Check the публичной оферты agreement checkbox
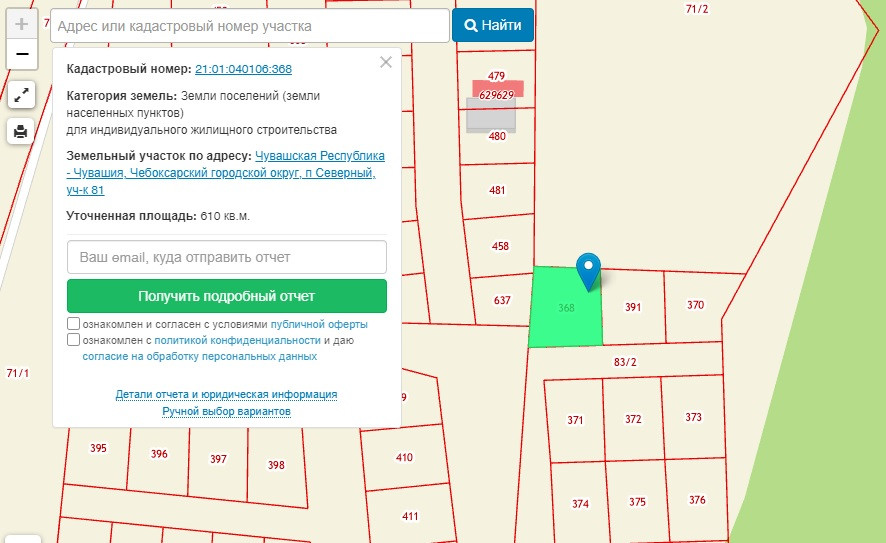Viewport: 886px width, 543px height. coord(73,324)
